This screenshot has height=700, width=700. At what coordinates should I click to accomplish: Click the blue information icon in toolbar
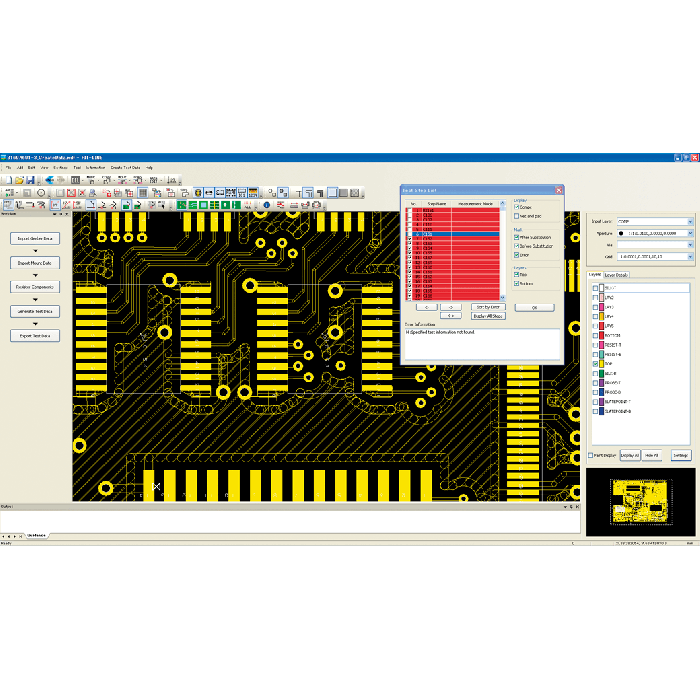click(x=267, y=205)
